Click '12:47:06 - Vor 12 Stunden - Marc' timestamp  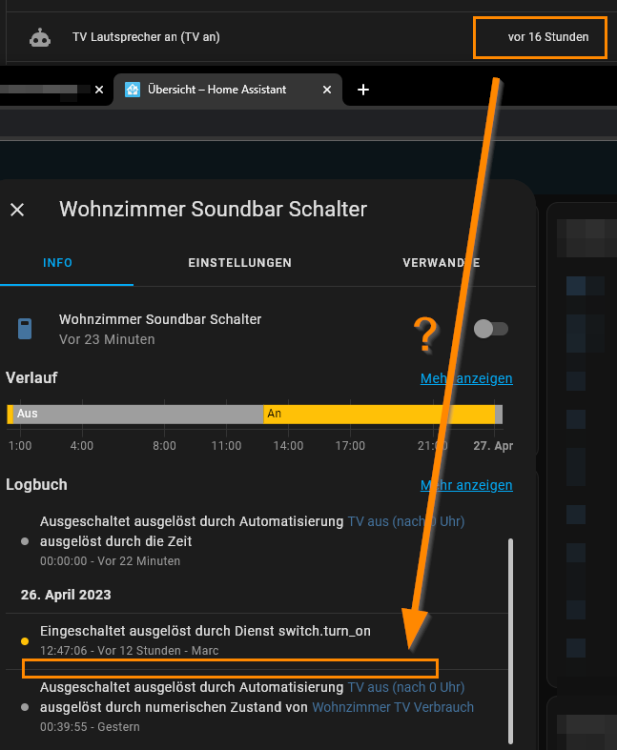click(129, 651)
